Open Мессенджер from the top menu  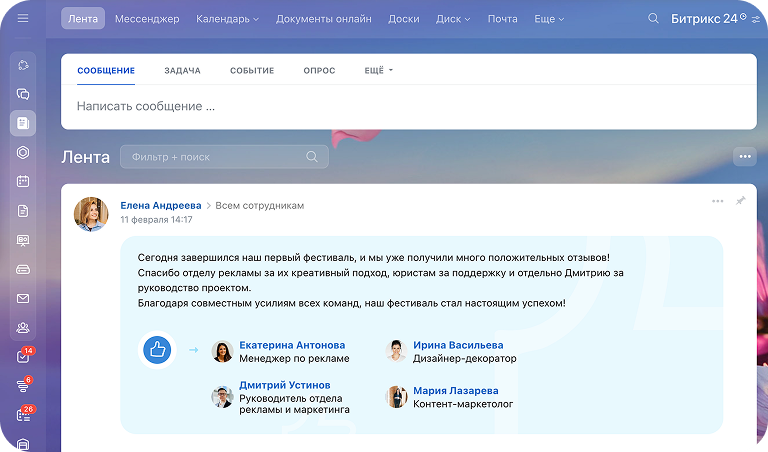click(x=147, y=19)
